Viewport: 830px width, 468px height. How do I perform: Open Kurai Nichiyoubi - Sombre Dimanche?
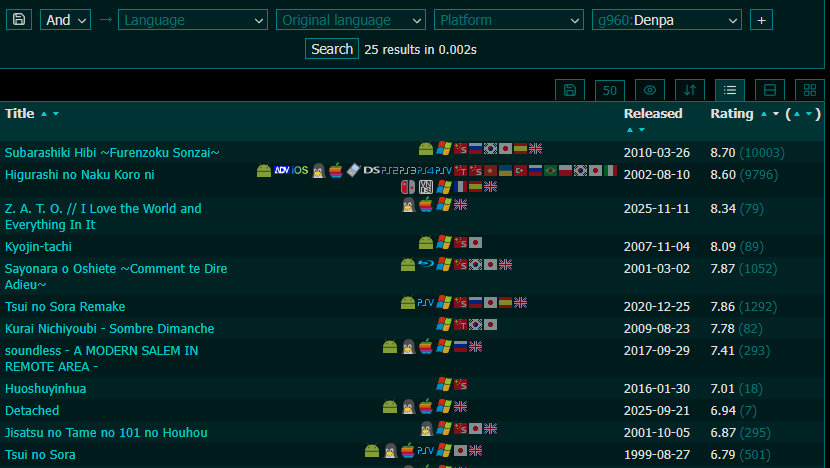110,329
